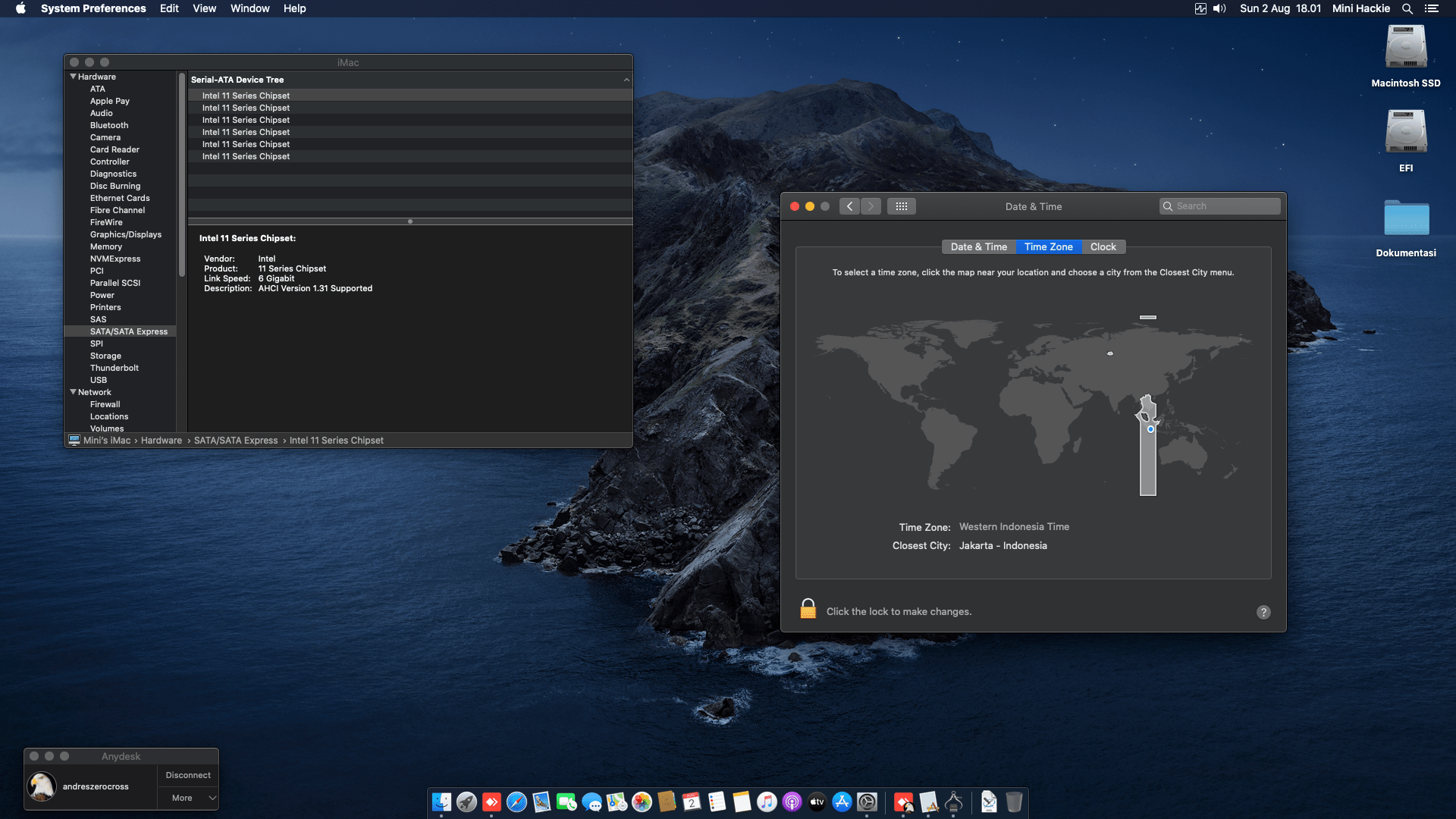Click the Disconnect button in Anydesk
This screenshot has height=819, width=1456.
click(188, 775)
